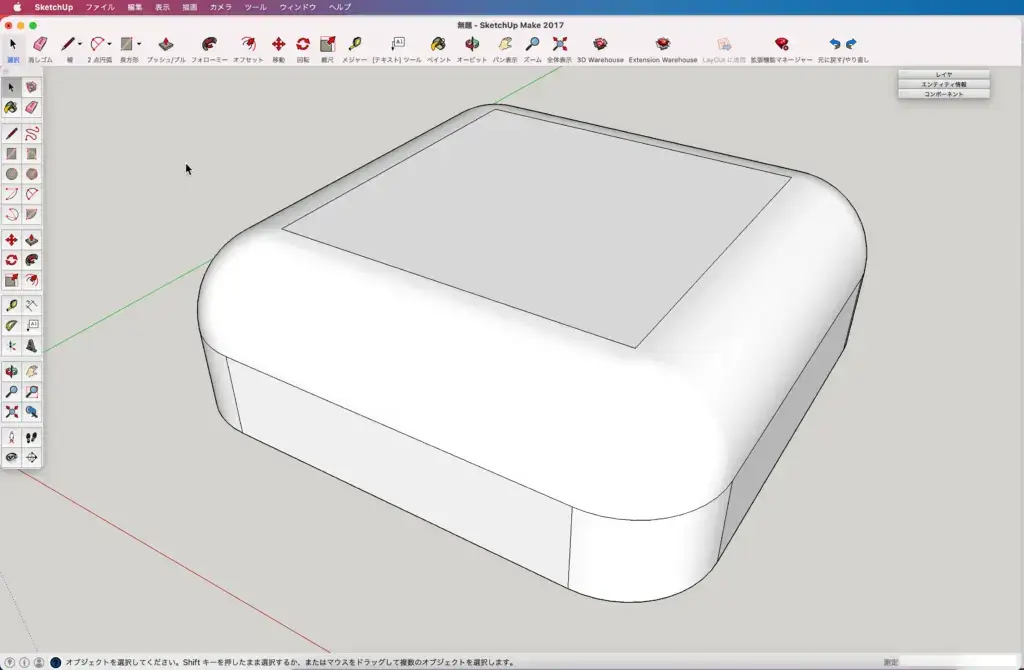Open the SketchUp application menu
Viewport: 1024px width, 670px height.
54,7
